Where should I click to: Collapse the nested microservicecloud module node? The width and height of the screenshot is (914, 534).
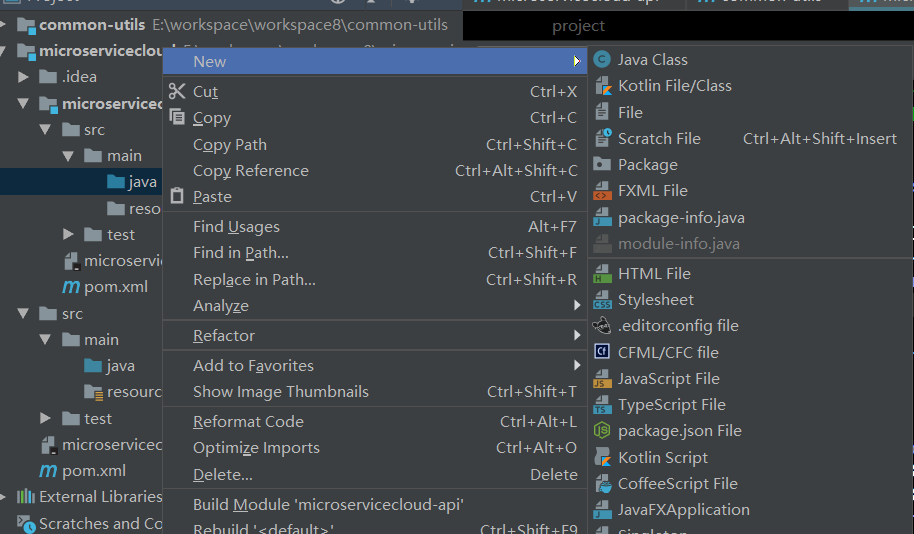tap(23, 103)
